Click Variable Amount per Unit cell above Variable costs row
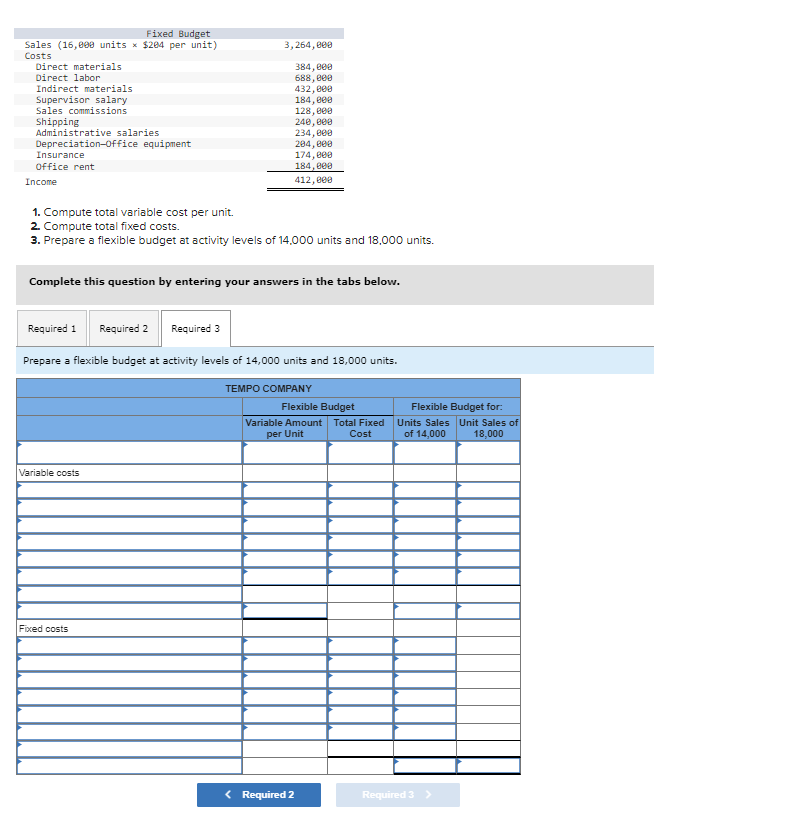Viewport: 804px width, 821px height. pyautogui.click(x=285, y=452)
